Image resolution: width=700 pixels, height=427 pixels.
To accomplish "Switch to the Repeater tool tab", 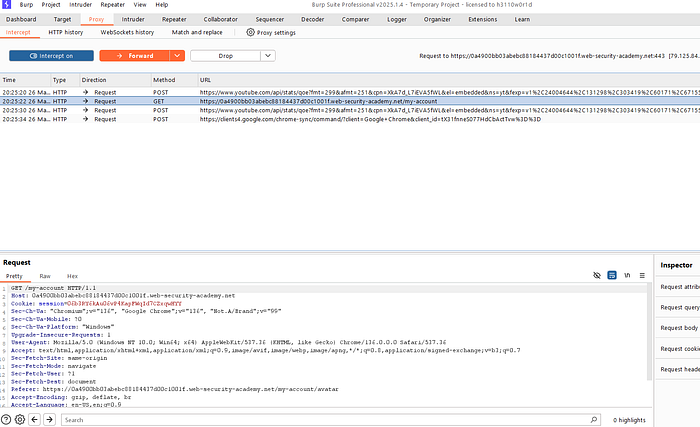I will (174, 19).
